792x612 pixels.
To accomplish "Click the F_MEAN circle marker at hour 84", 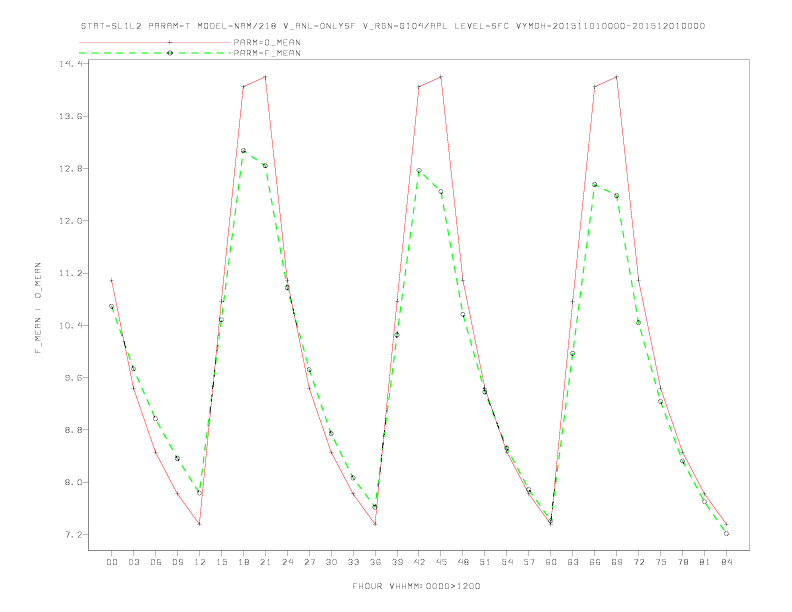I will tap(726, 533).
